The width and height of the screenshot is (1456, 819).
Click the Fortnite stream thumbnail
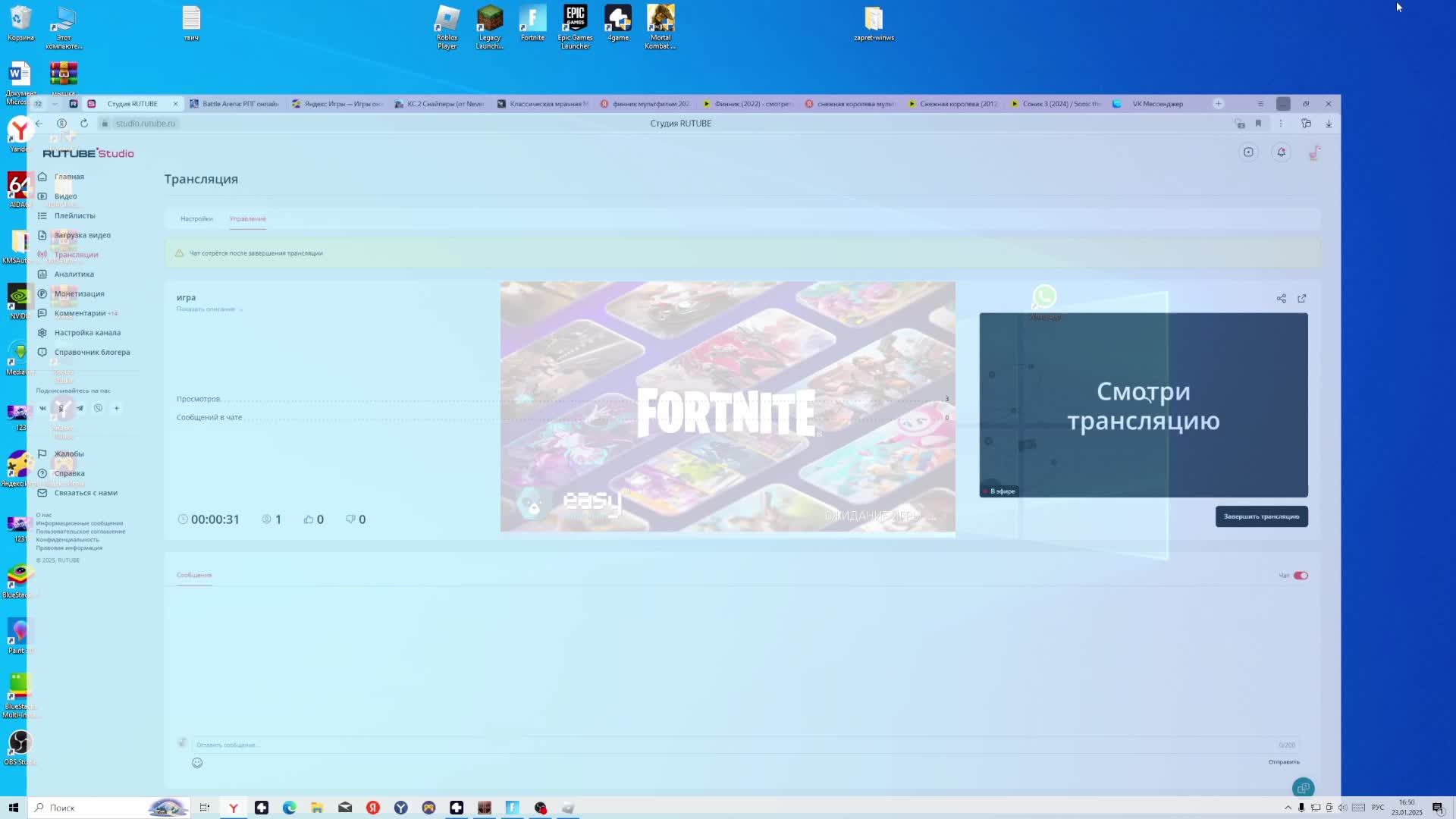[727, 406]
